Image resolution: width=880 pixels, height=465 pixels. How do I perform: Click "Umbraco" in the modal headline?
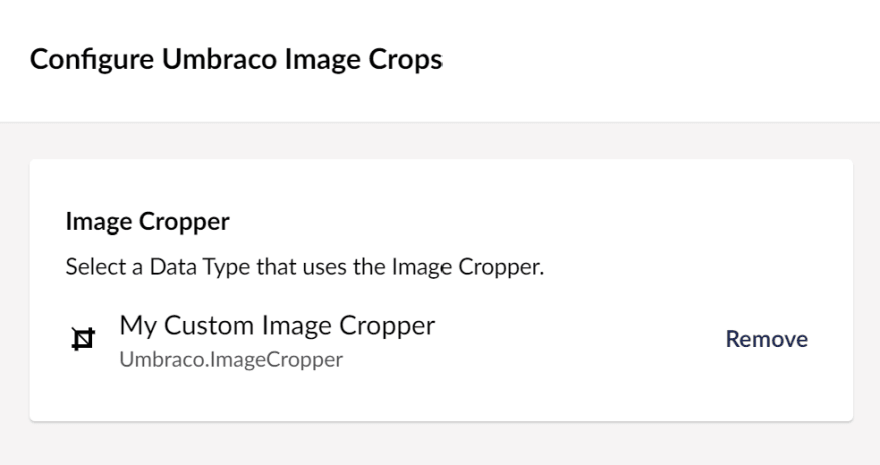(x=219, y=59)
